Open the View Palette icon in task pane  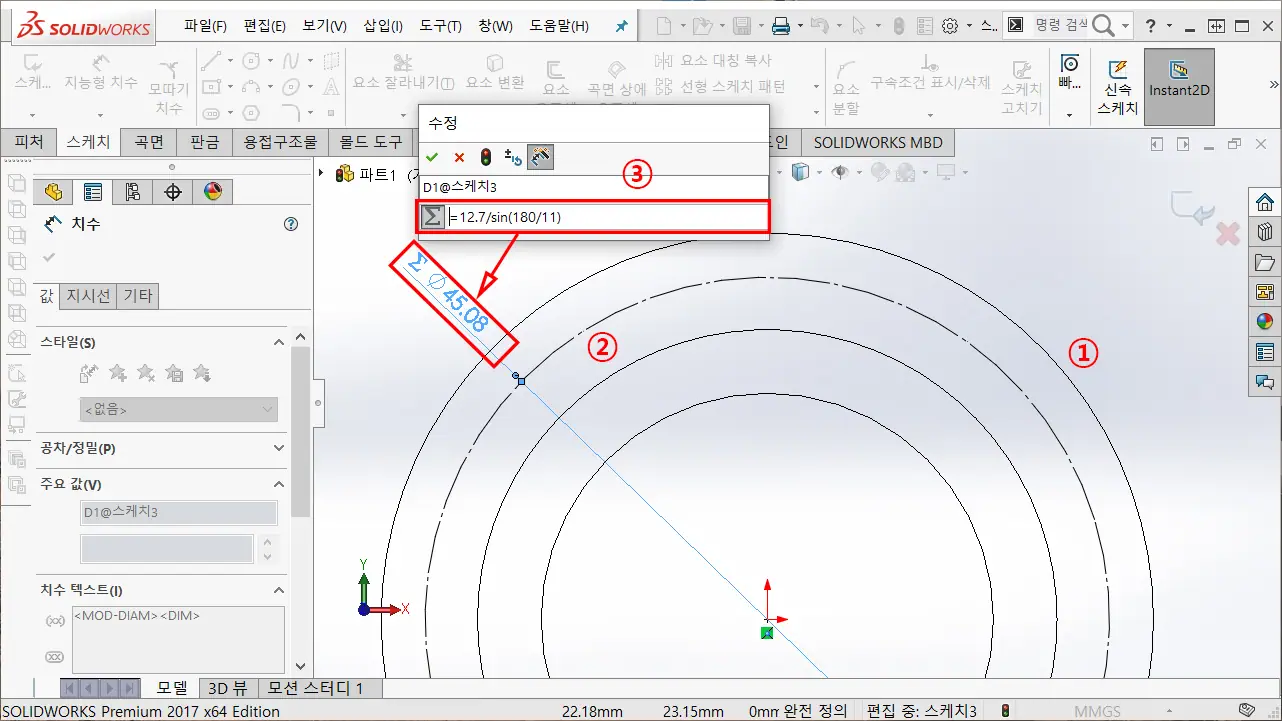[1265, 292]
